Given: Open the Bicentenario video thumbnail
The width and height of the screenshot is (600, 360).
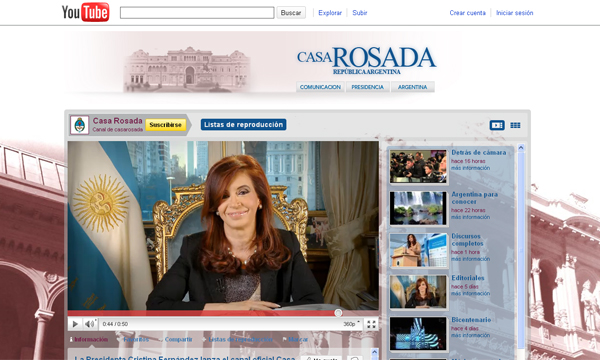Looking at the screenshot, I should click(418, 333).
